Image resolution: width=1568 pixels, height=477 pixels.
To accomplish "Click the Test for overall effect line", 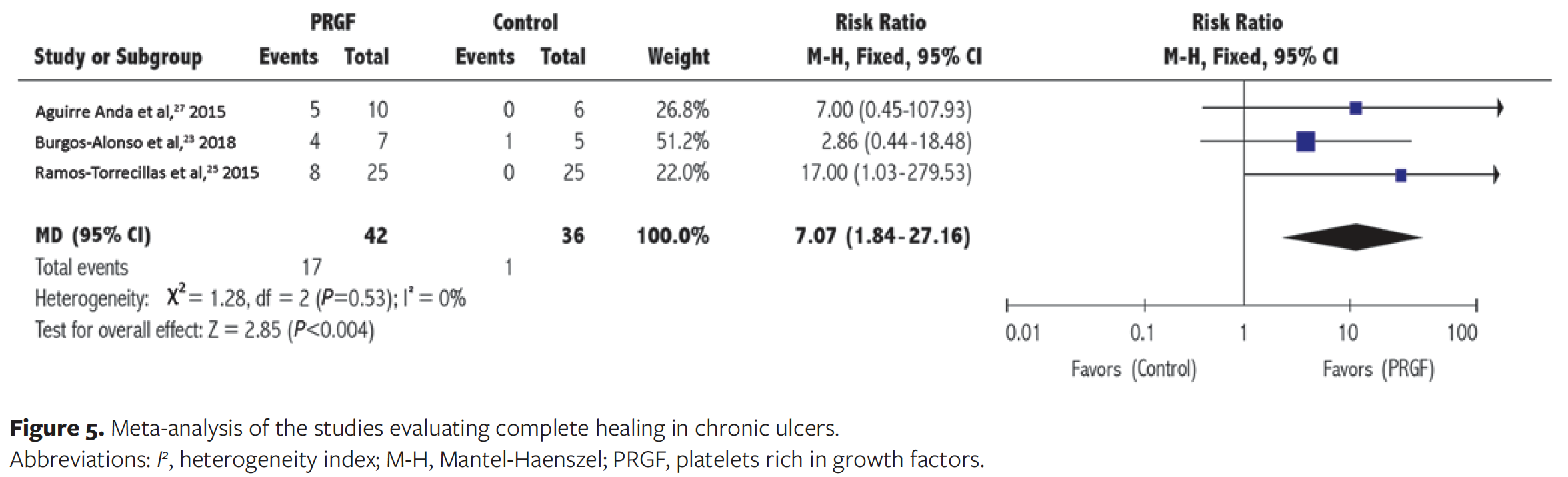I will 204,330.
